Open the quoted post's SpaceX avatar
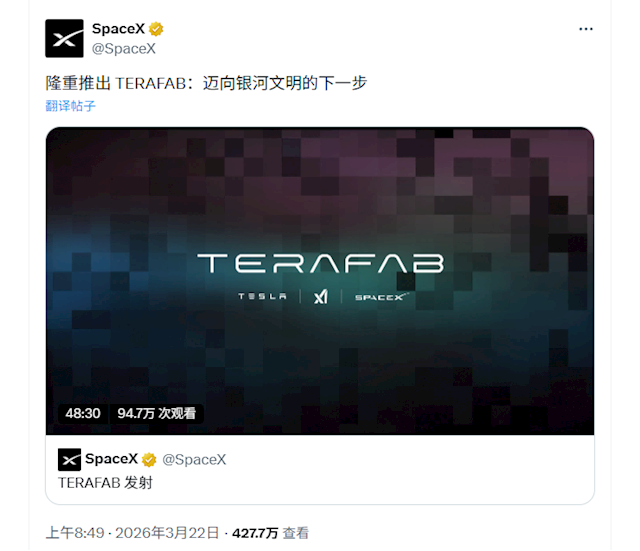Screen dimensions: 640x551 (69, 460)
